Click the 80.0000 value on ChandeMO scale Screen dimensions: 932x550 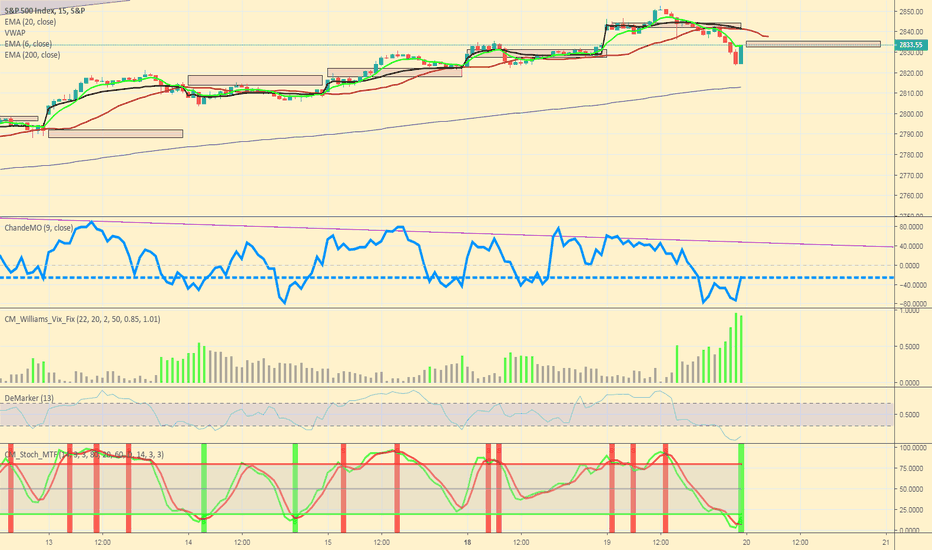coord(912,227)
